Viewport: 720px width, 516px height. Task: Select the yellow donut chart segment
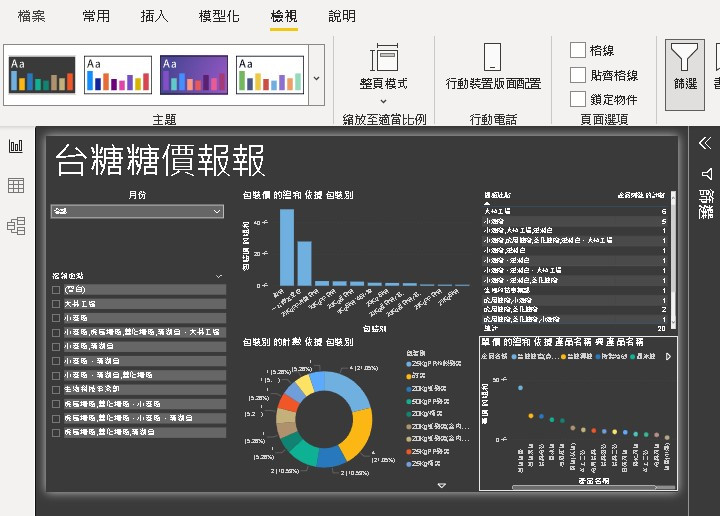pyautogui.click(x=360, y=432)
